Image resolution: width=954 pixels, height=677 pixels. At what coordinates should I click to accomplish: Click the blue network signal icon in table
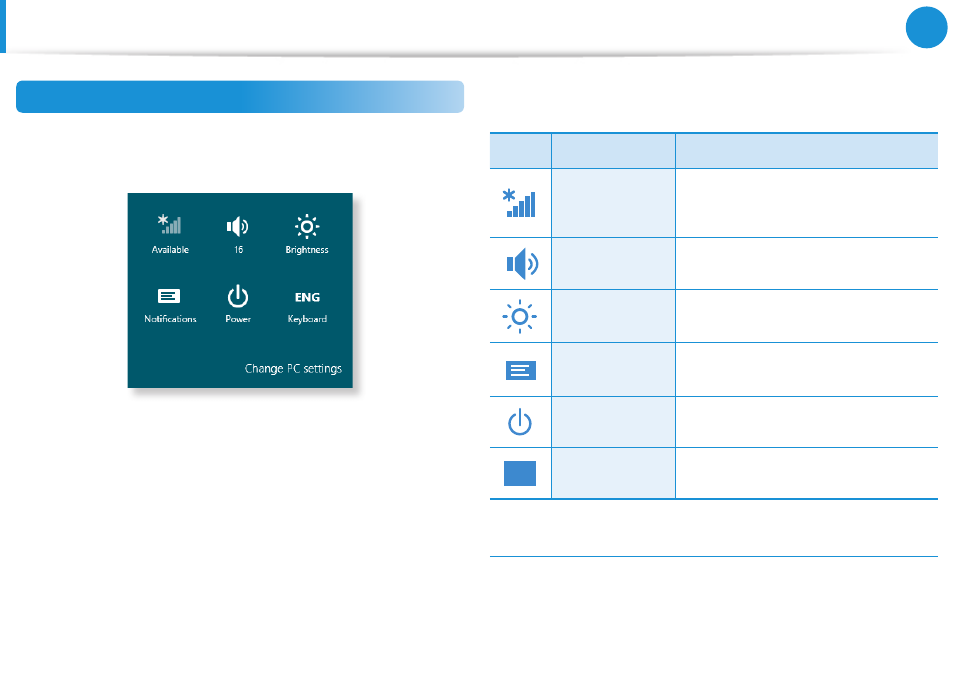519,203
